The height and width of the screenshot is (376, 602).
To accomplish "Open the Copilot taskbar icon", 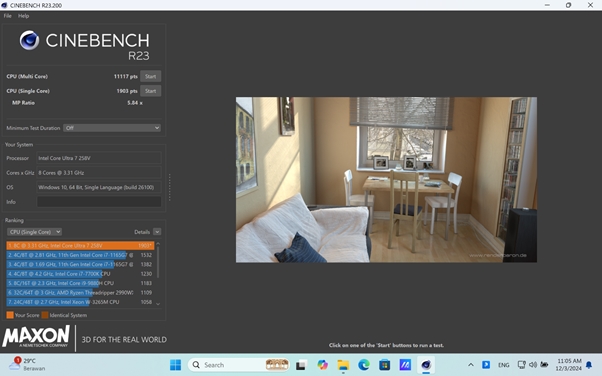I will [x=322, y=365].
